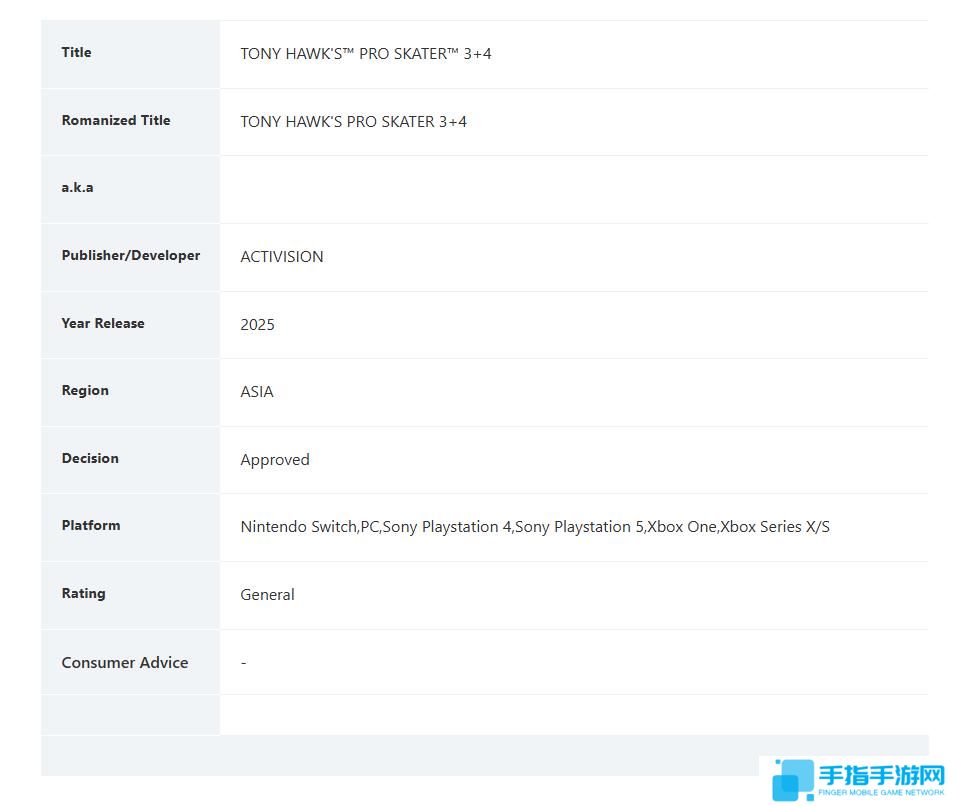This screenshot has width=959, height=806.
Task: Select the title value TONY HAWK'S™ PRO SKATER™ 3+4
Action: click(x=366, y=54)
